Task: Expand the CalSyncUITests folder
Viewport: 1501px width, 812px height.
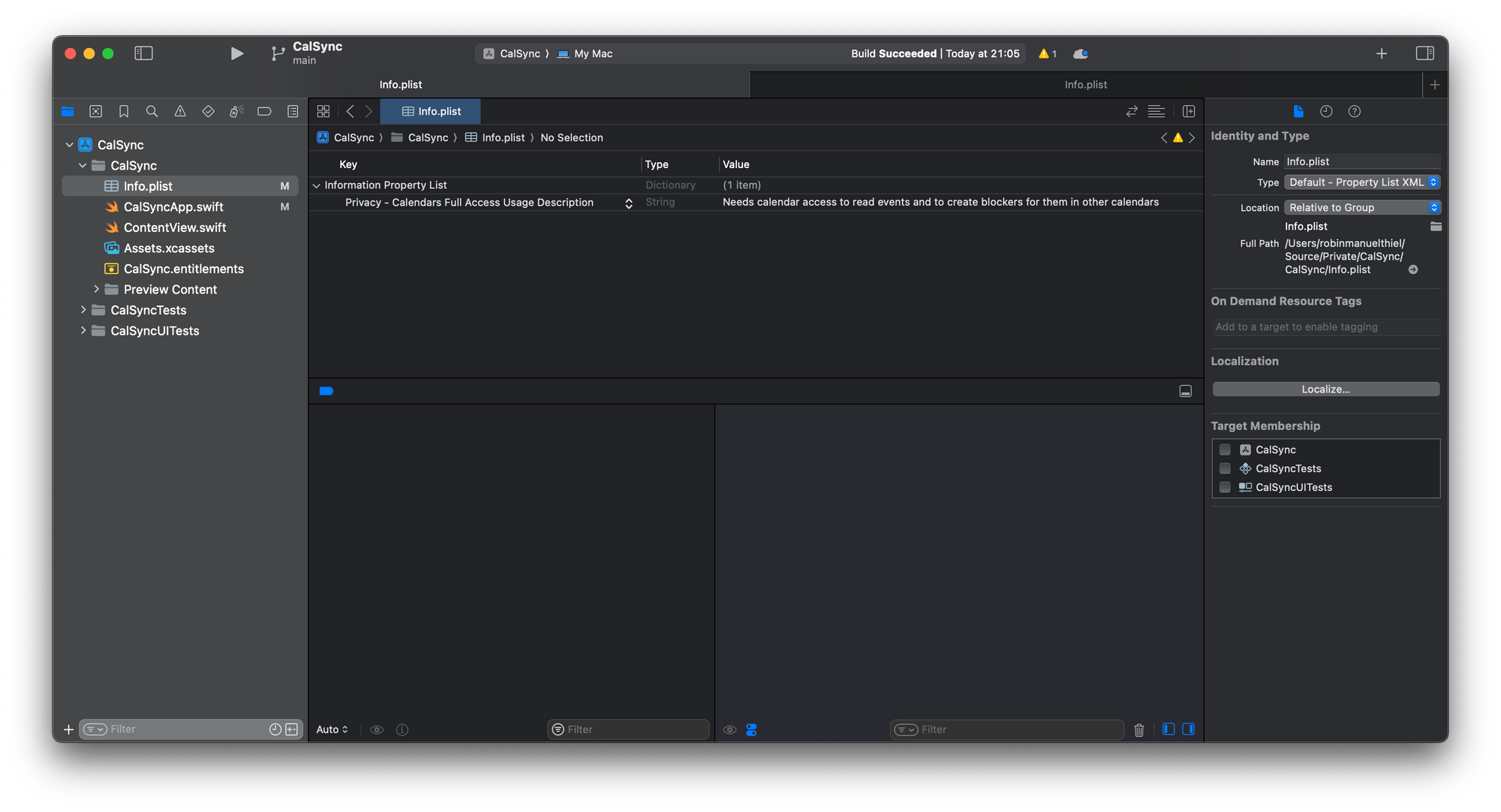Action: [83, 330]
